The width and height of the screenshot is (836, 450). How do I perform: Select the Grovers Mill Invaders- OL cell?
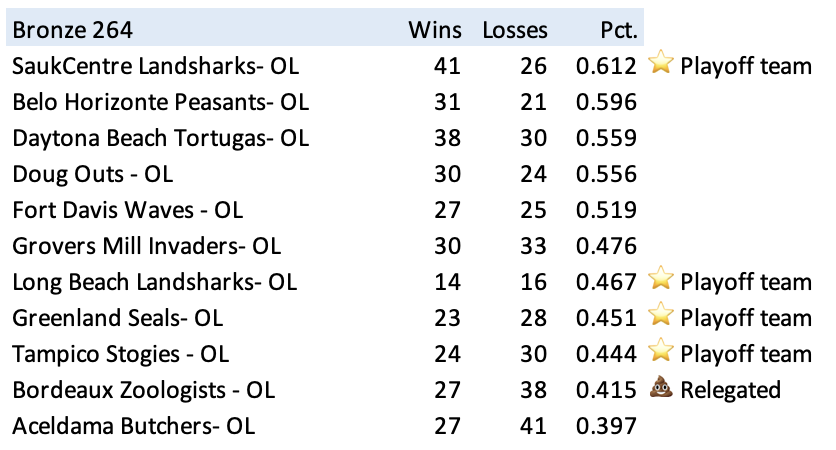pos(147,246)
